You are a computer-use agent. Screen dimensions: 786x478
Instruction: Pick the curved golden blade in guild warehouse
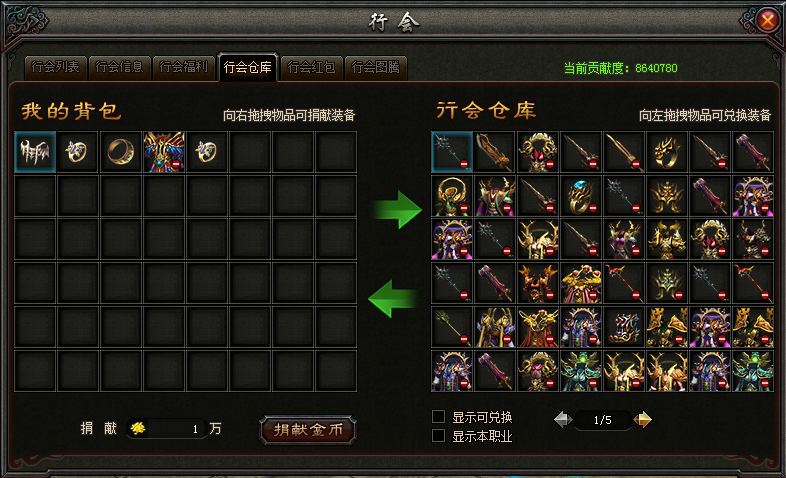[x=495, y=152]
